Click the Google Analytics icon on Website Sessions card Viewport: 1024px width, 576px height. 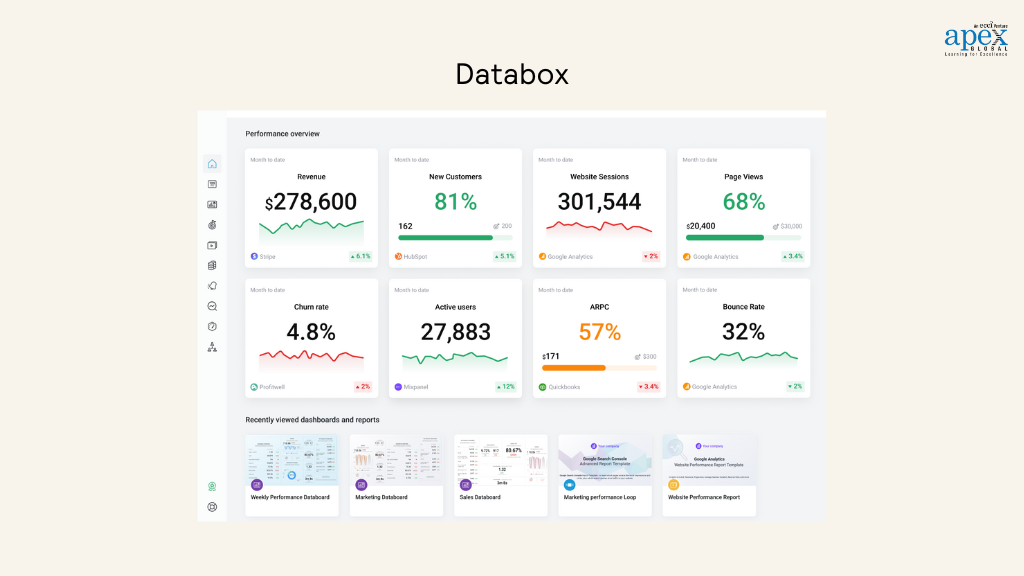pos(542,257)
